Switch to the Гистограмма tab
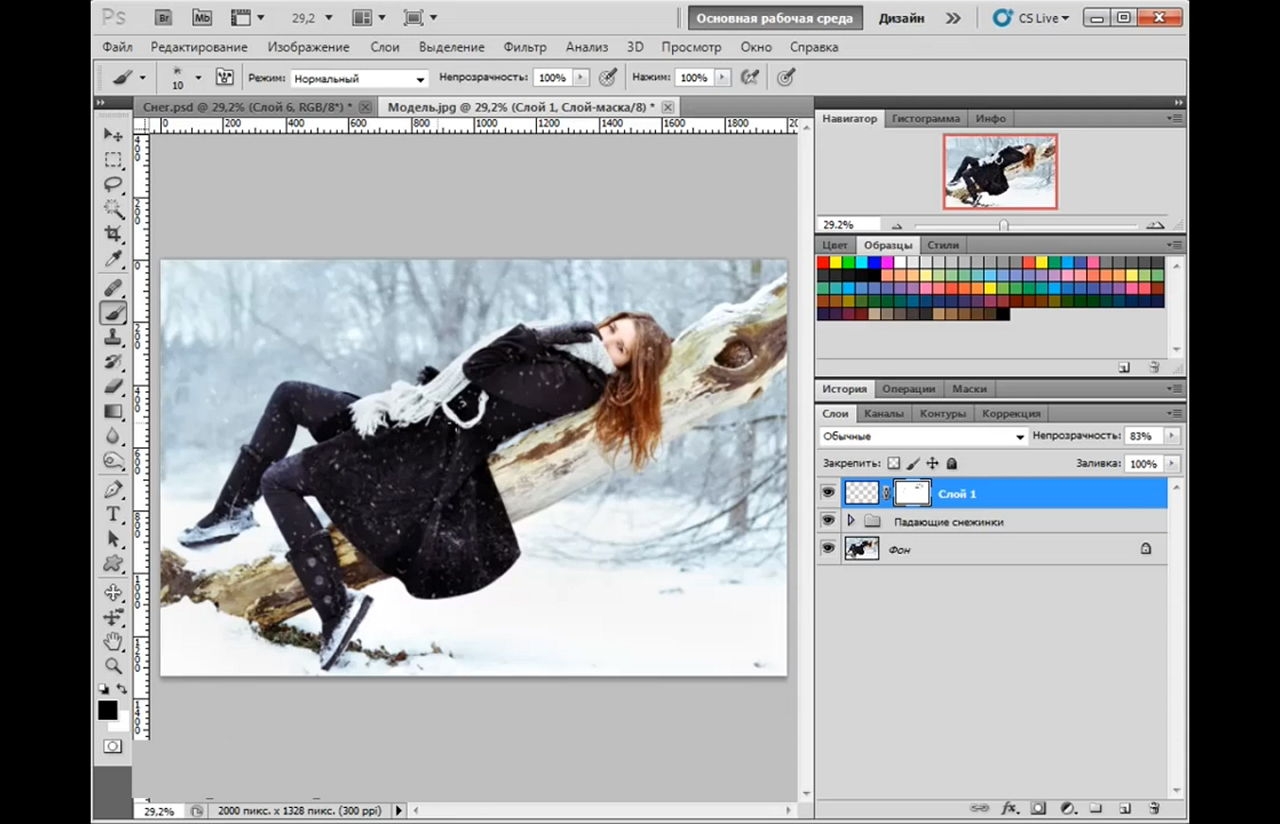This screenshot has height=824, width=1280. coord(926,118)
